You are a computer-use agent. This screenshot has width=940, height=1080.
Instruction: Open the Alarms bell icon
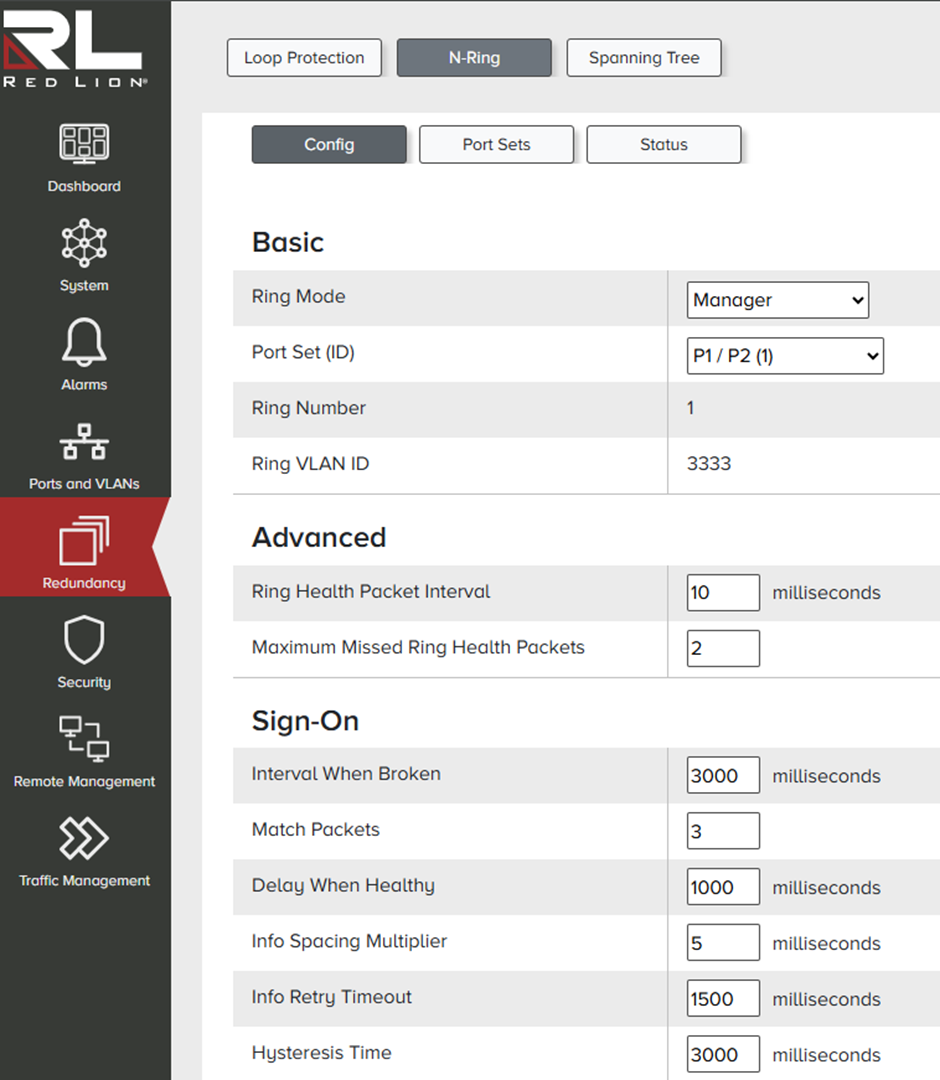84,343
